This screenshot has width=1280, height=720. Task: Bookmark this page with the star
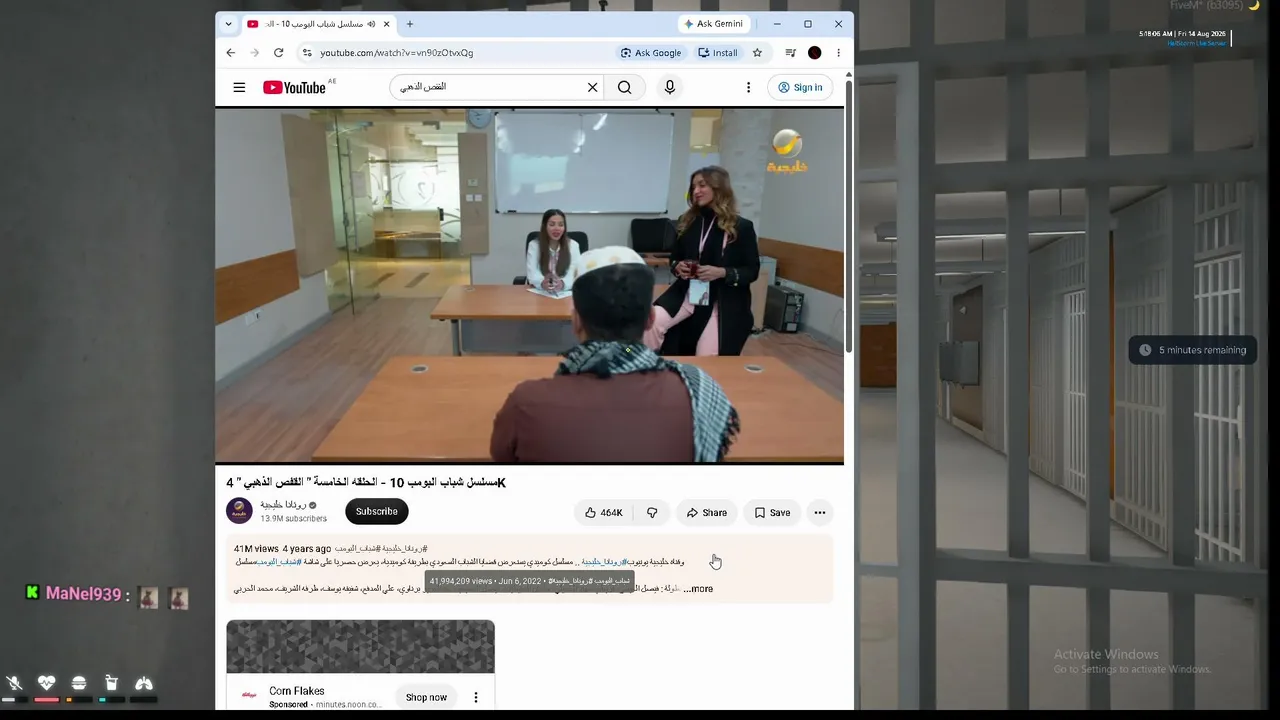[x=758, y=53]
